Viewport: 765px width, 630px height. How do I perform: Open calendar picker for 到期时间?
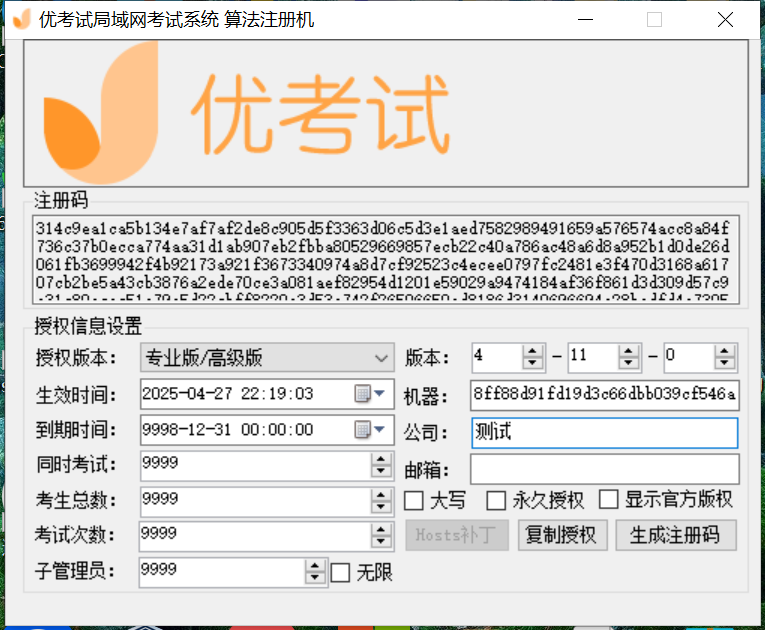[370, 429]
